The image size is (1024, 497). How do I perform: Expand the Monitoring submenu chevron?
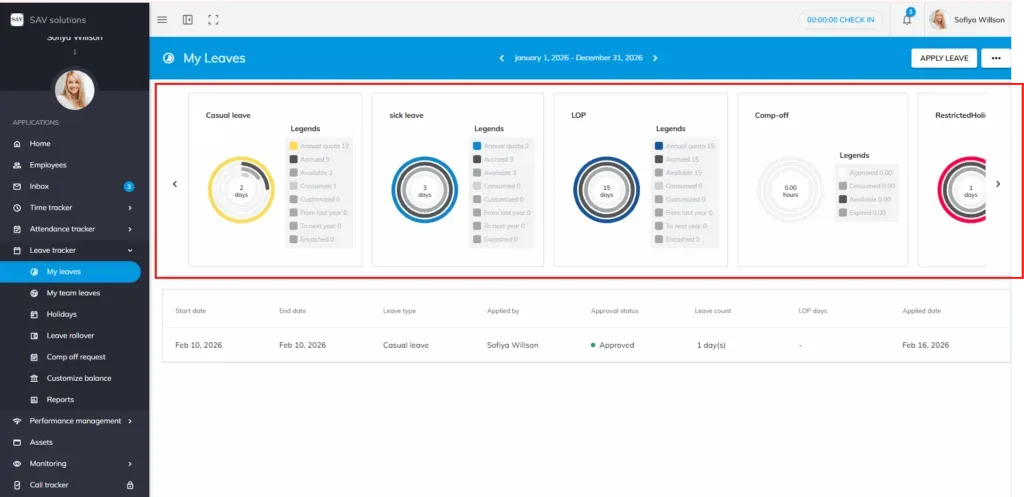[x=130, y=464]
